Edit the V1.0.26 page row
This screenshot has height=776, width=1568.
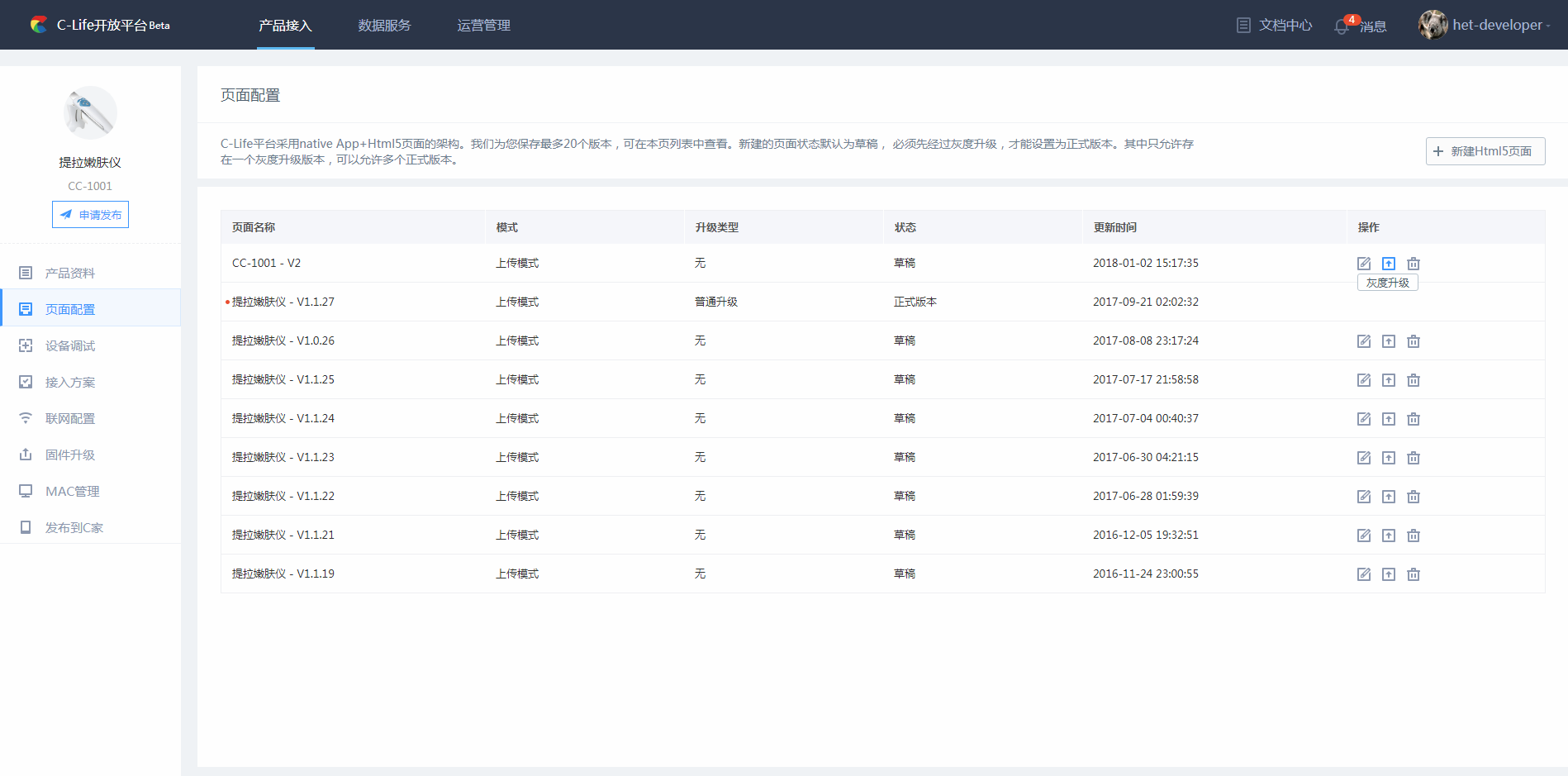pos(1364,341)
